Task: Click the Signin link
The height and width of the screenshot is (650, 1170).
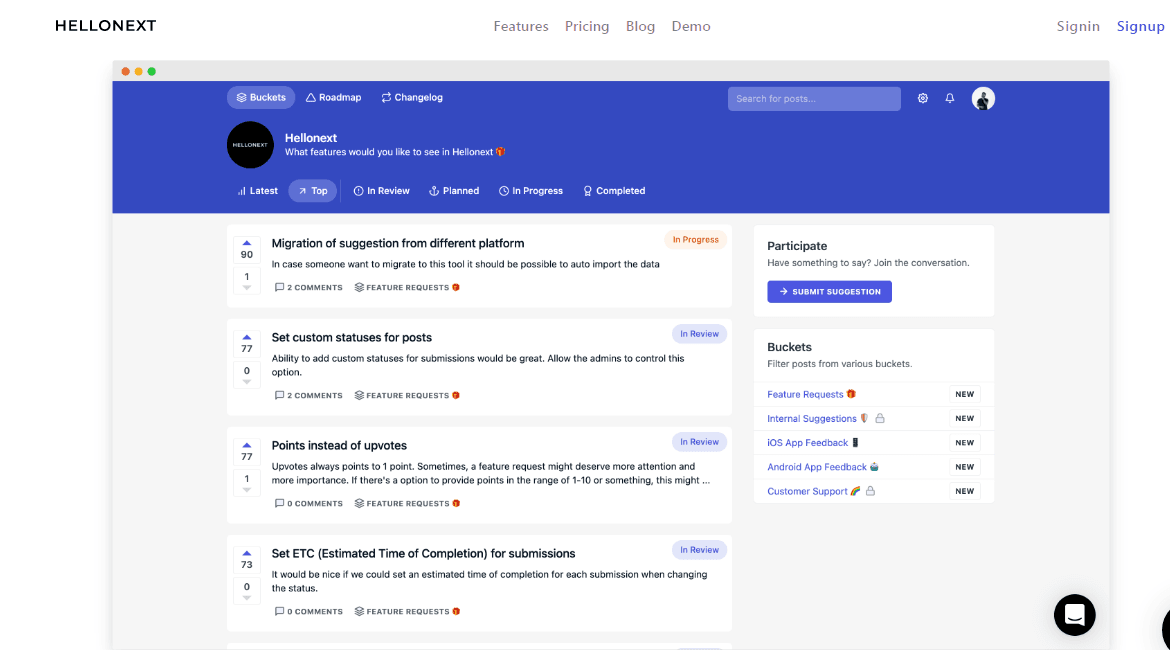Action: point(1078,26)
